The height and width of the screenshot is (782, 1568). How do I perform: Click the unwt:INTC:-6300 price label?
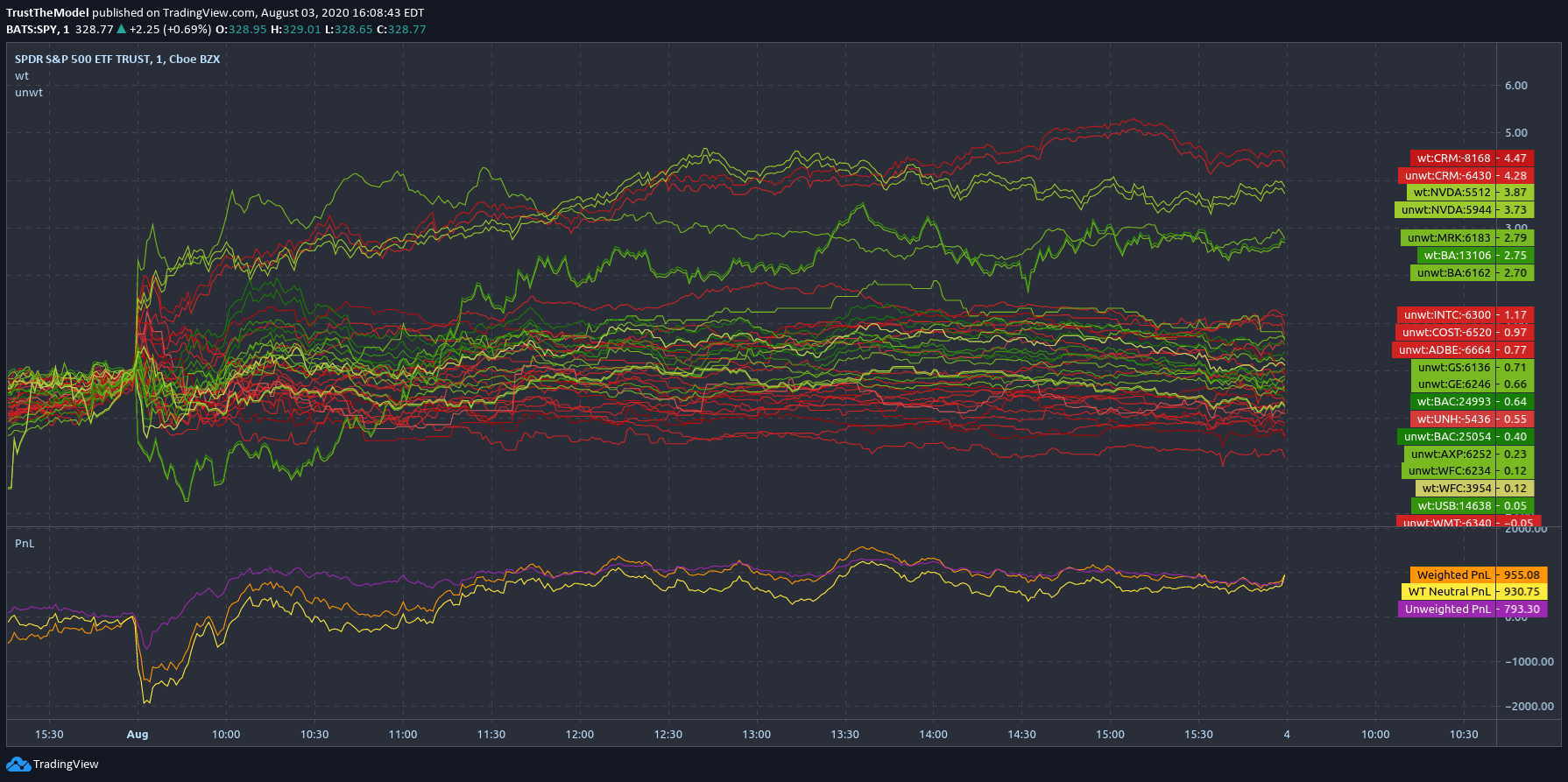1466,315
